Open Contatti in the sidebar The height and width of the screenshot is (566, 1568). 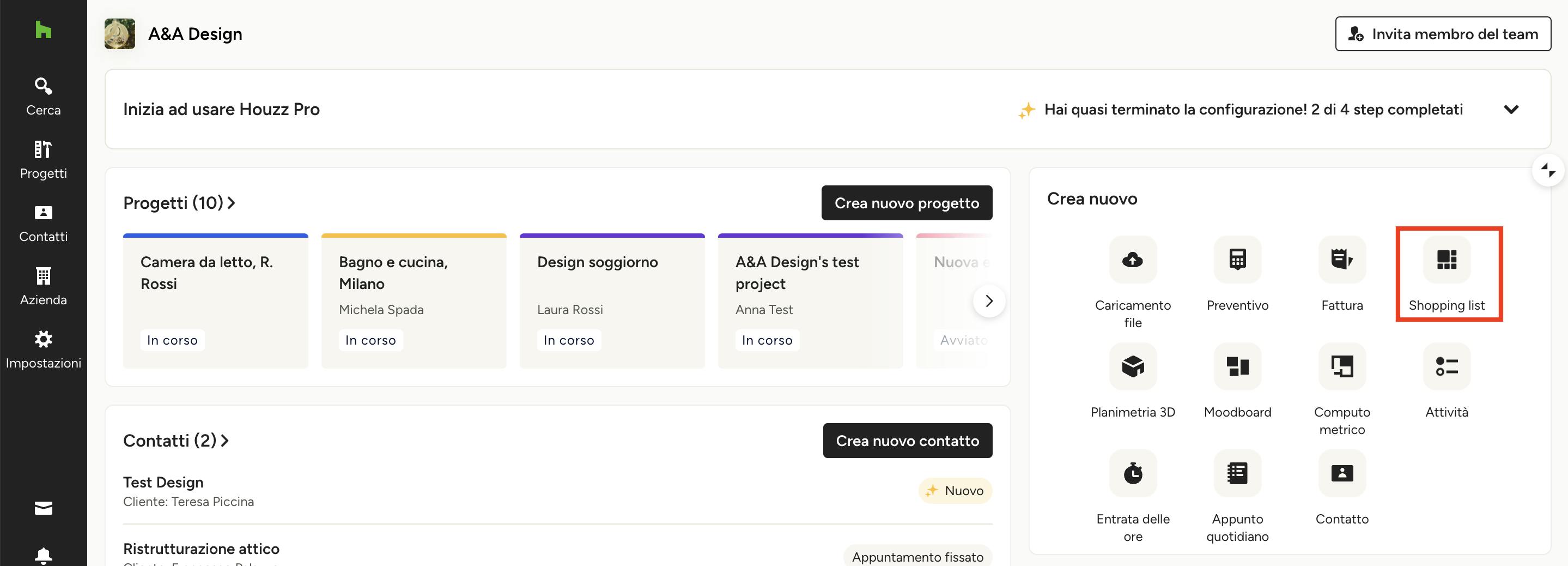pos(43,223)
